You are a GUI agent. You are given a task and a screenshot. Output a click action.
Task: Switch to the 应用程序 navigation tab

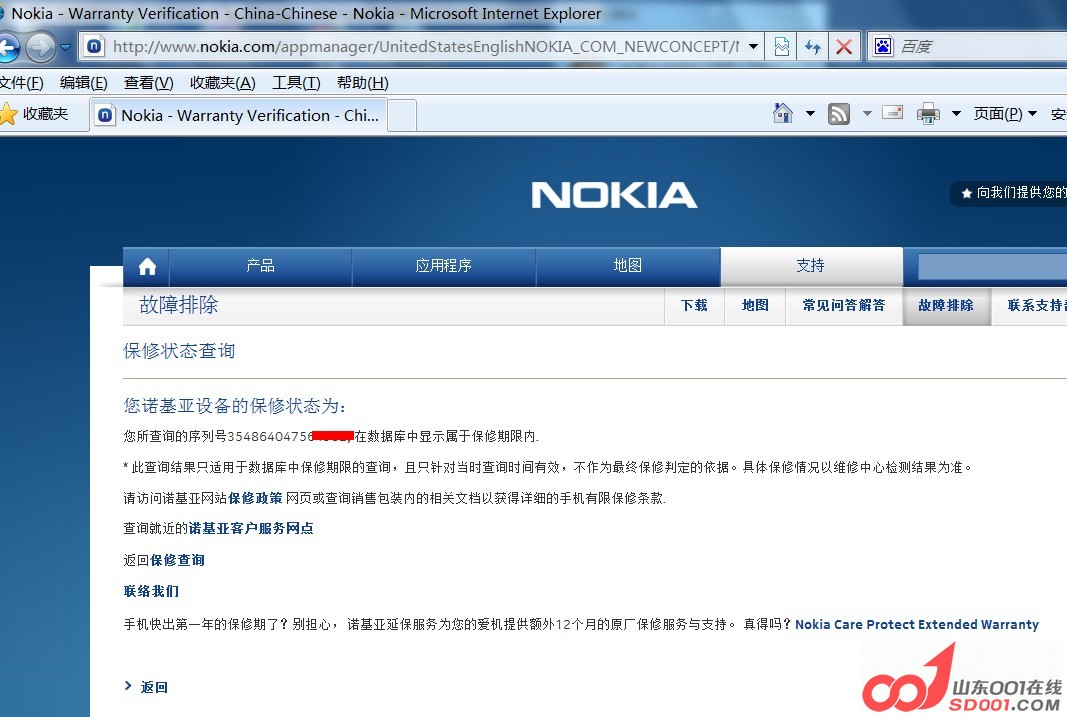coord(443,266)
